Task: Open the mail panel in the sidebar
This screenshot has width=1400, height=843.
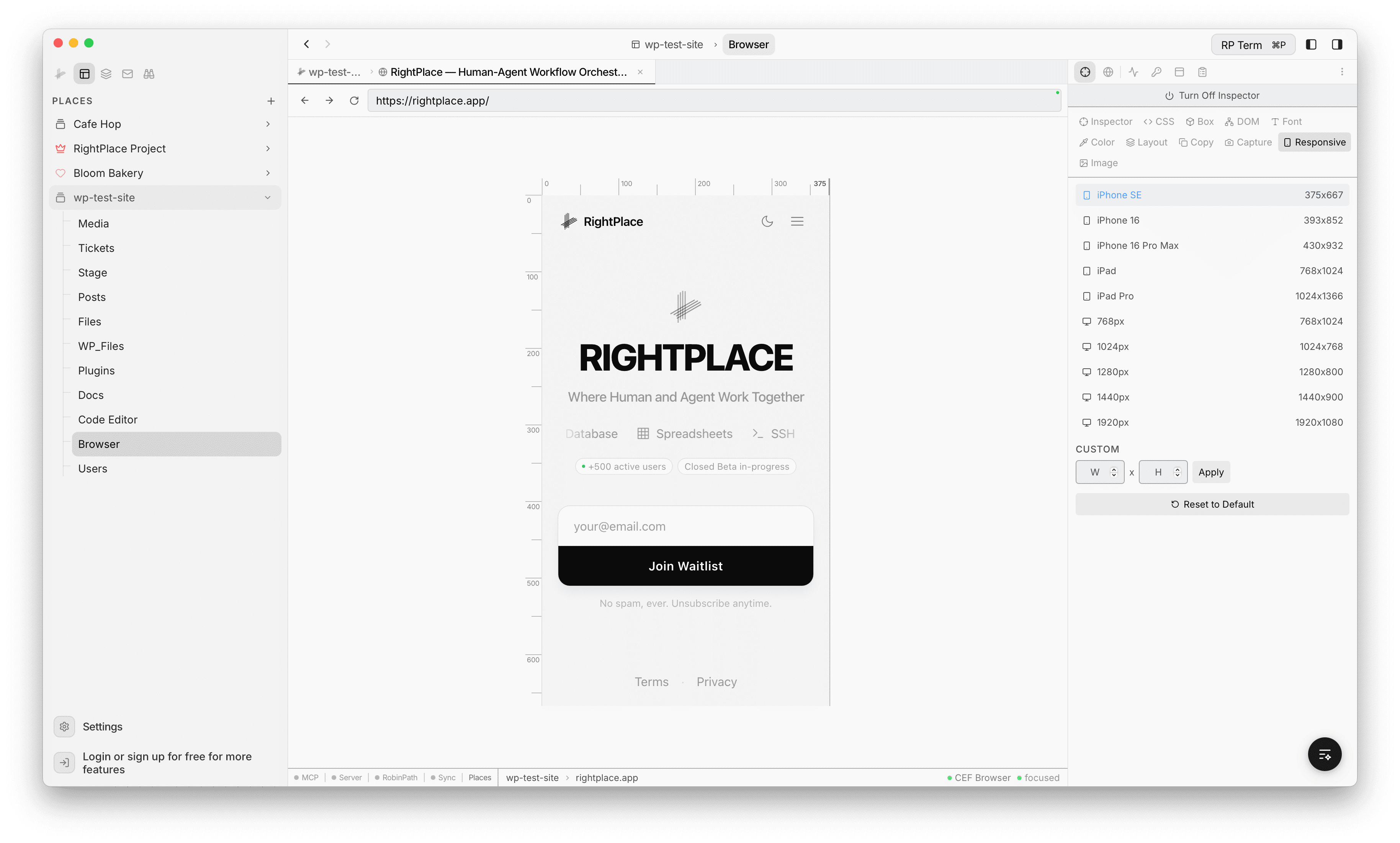Action: (x=127, y=73)
